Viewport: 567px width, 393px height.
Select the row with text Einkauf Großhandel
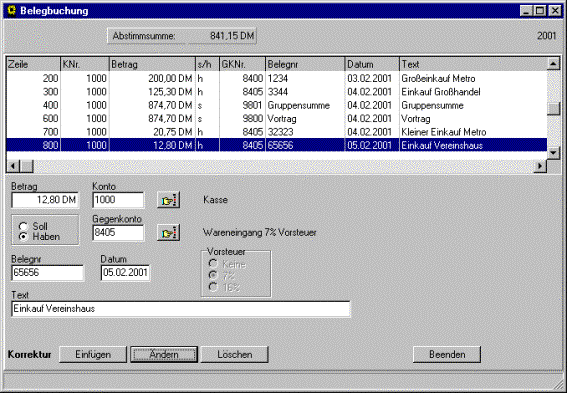(277, 92)
